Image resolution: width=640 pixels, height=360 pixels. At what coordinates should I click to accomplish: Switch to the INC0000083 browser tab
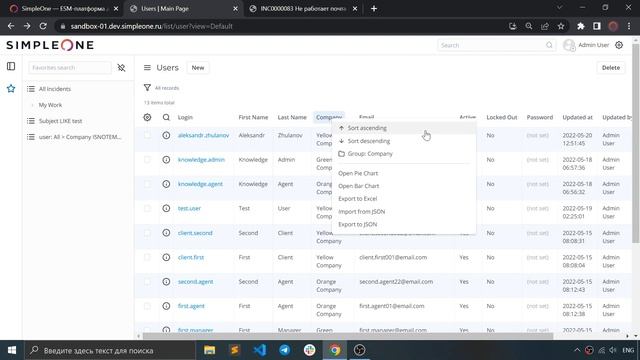(x=303, y=9)
